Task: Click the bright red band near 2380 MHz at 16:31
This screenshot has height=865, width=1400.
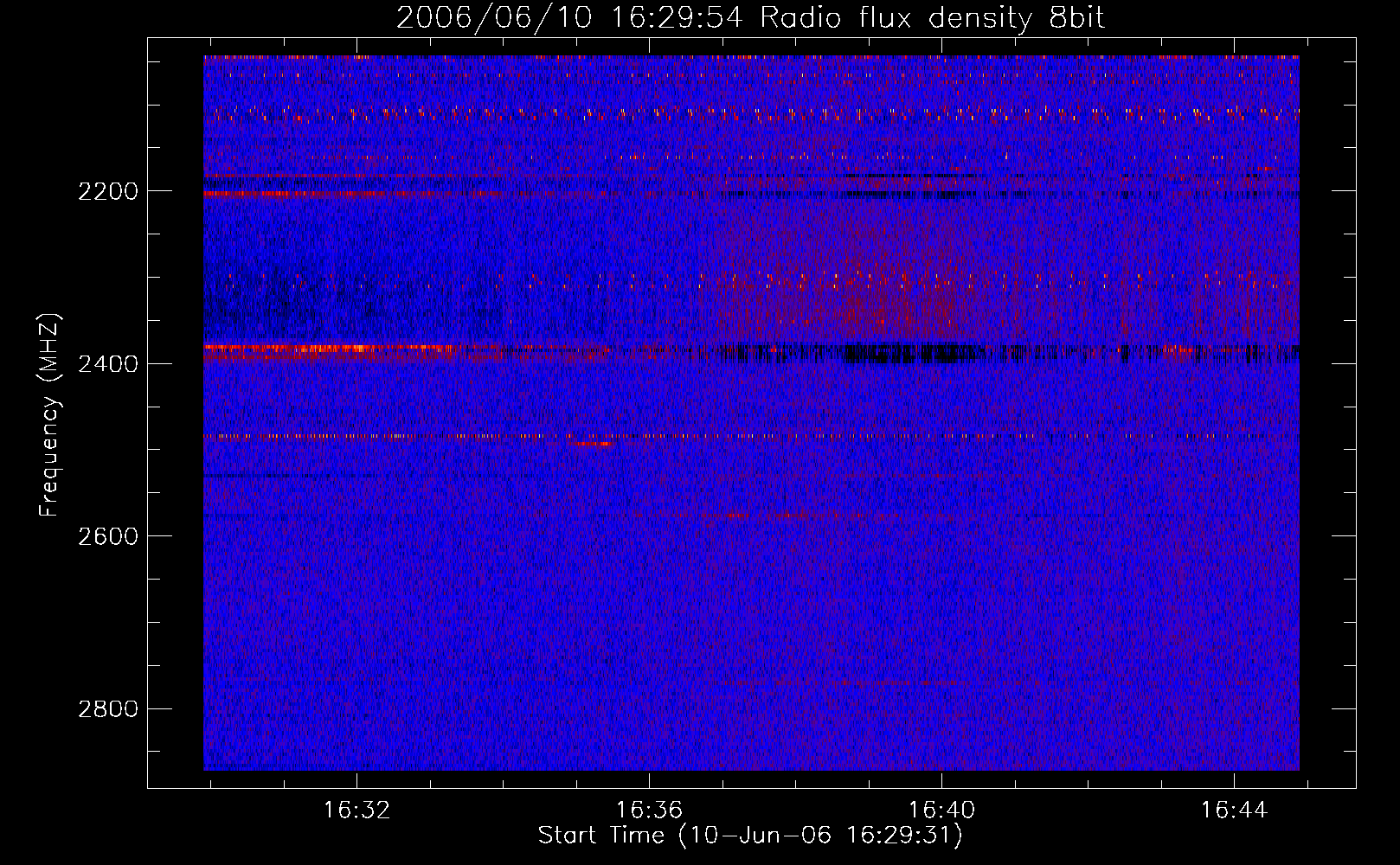Action: (329, 350)
